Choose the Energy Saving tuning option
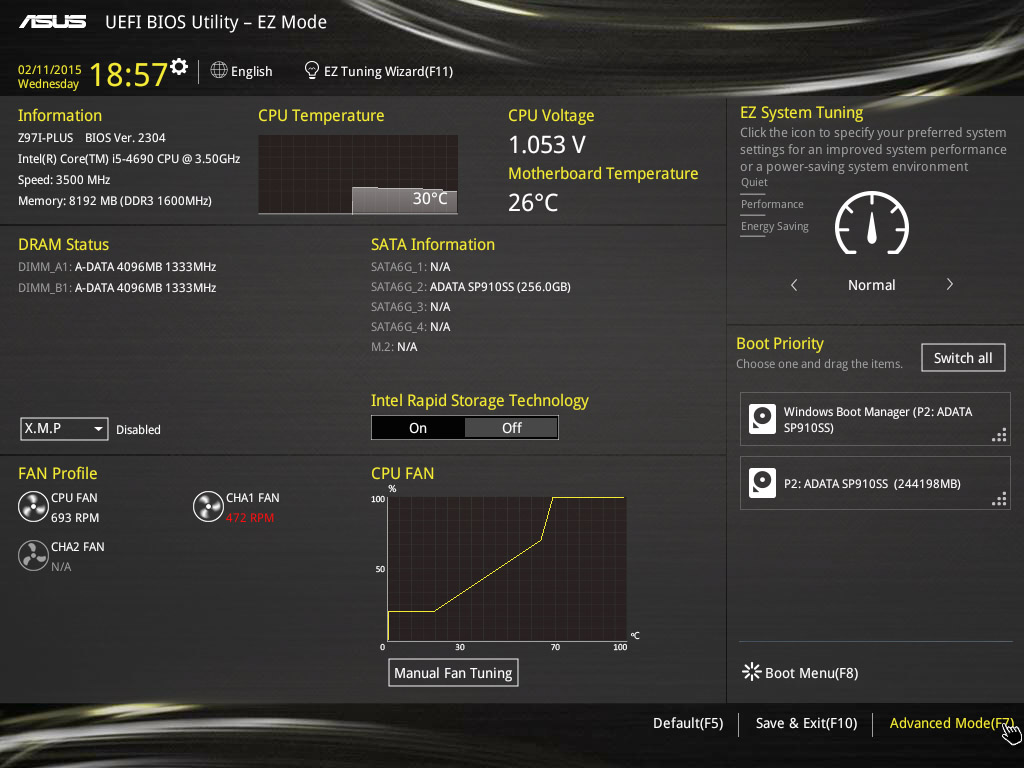The image size is (1024, 768). point(775,227)
